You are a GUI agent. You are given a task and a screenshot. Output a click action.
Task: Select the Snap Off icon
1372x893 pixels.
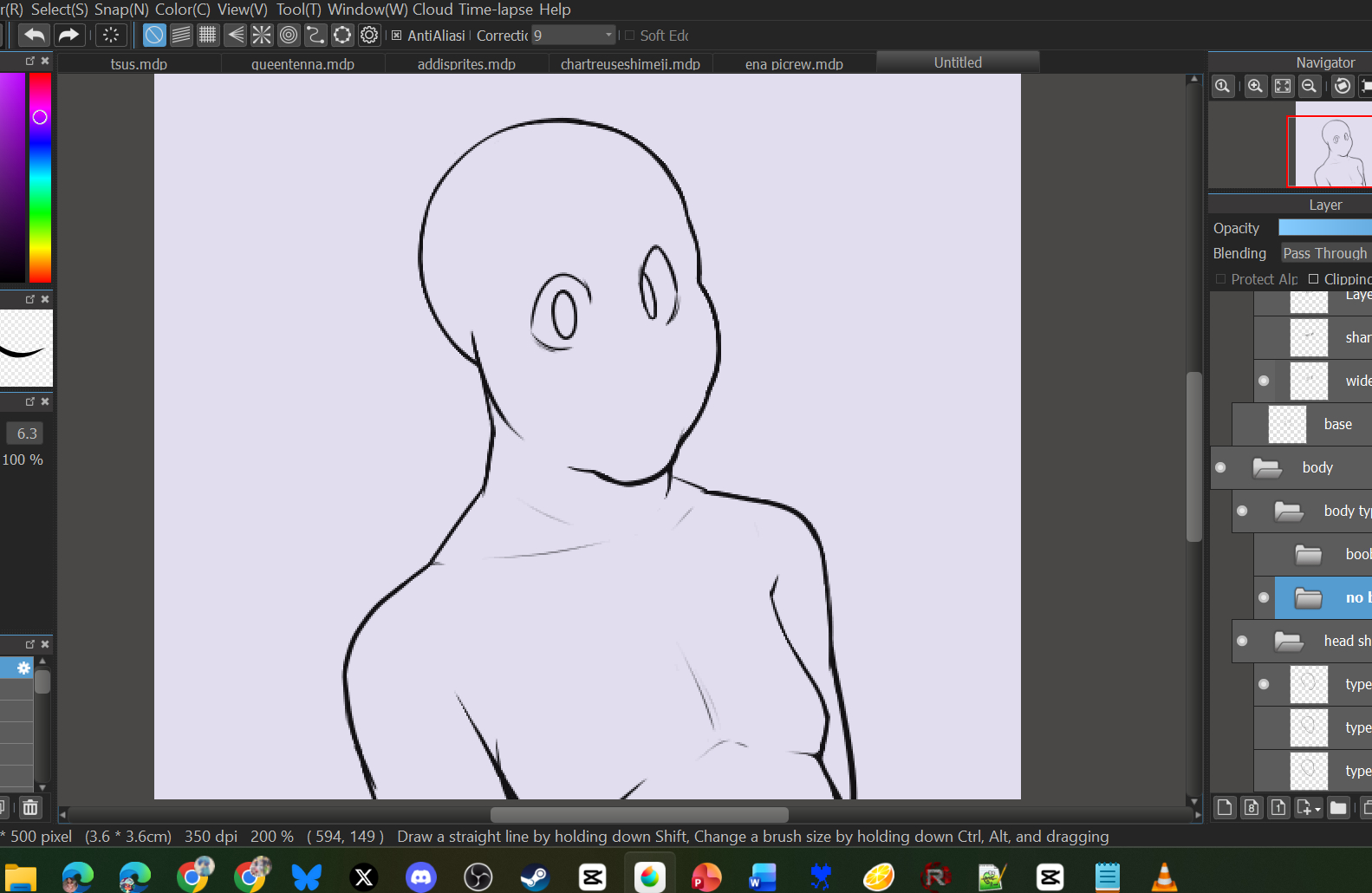(x=153, y=35)
